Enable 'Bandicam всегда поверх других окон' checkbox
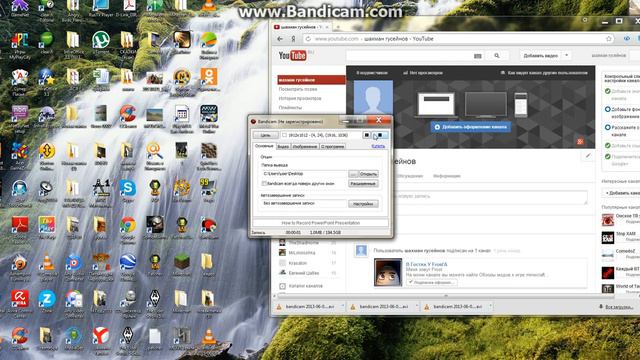Screen dimensions: 640x360 click(264, 184)
